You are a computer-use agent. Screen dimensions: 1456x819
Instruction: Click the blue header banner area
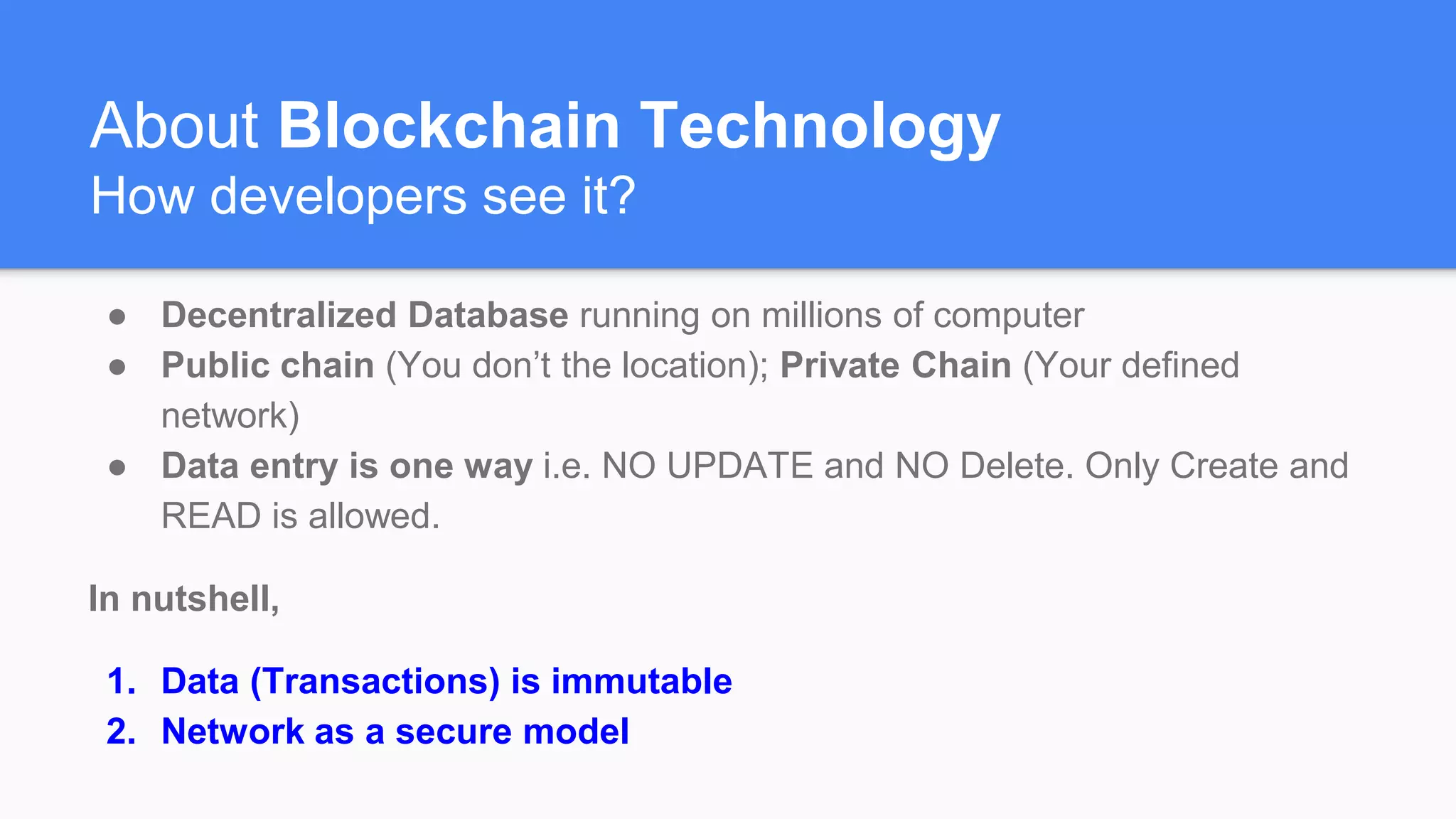728,134
